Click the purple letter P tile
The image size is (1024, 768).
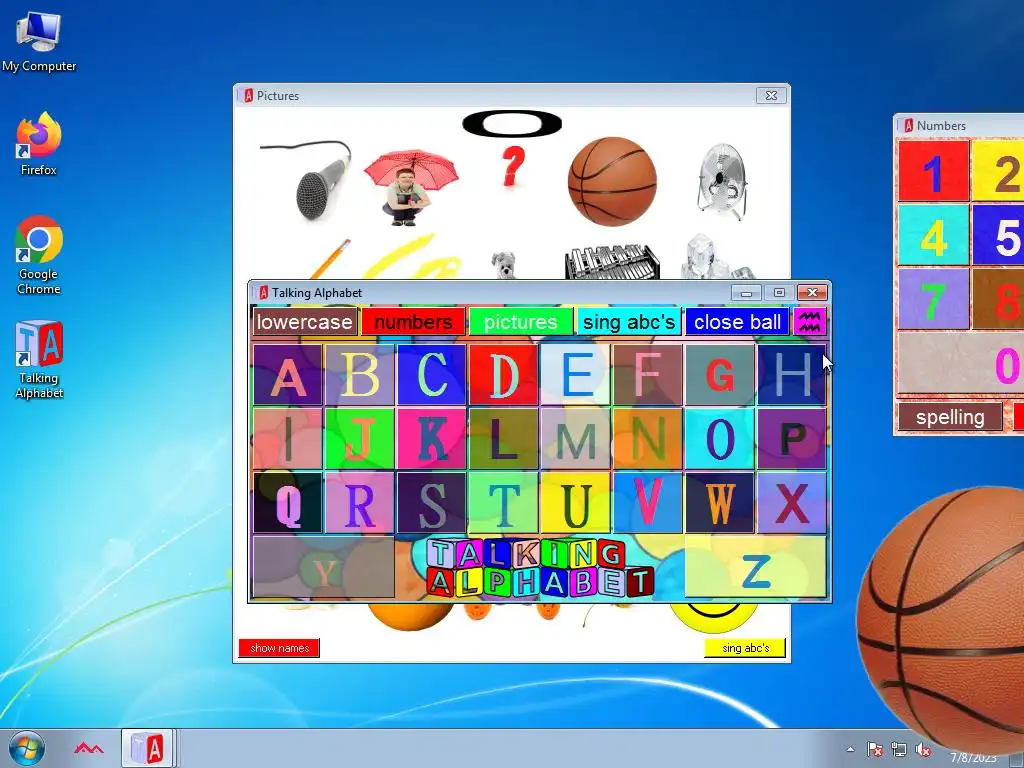(792, 439)
